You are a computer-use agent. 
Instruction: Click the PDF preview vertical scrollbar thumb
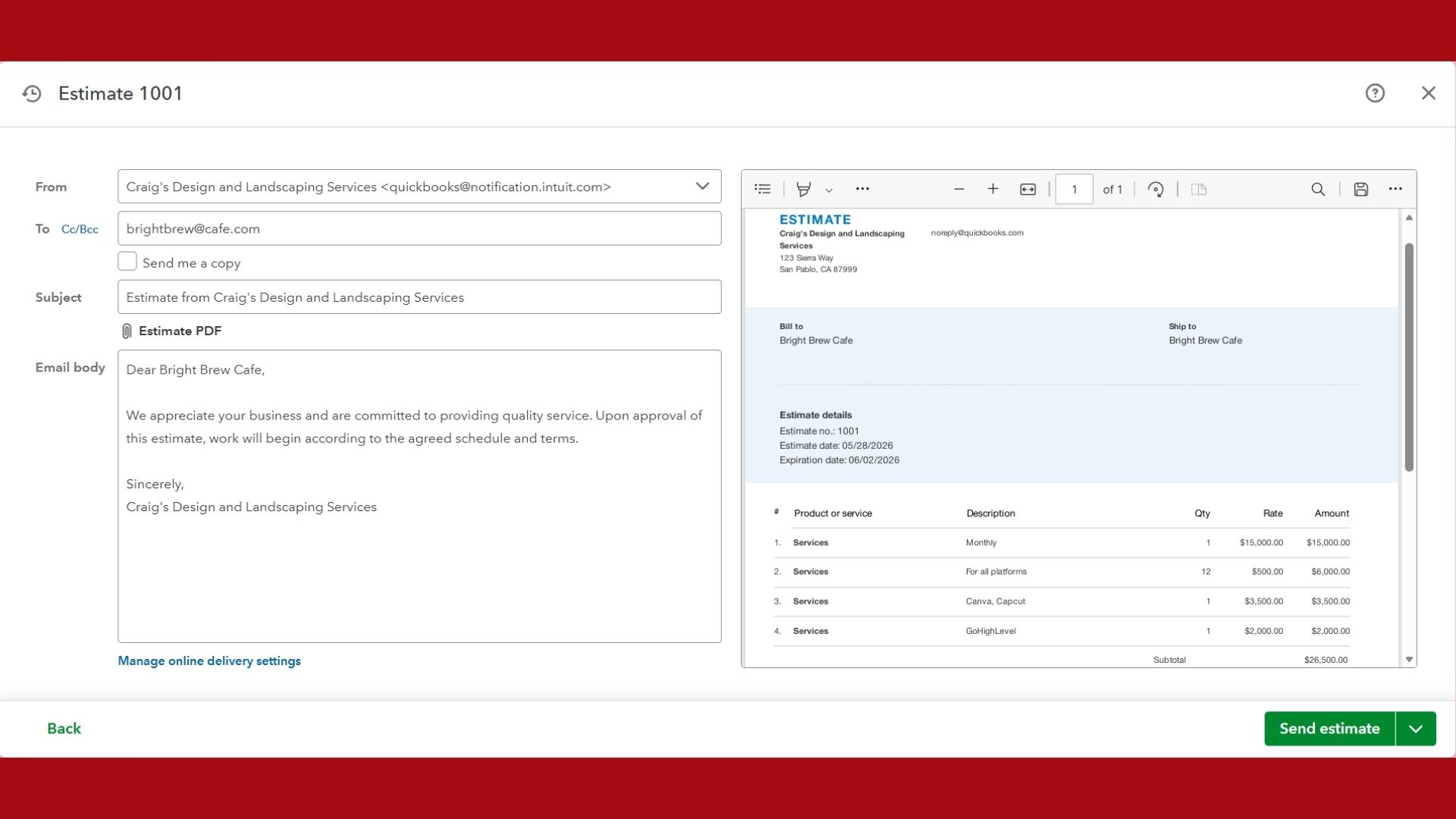pyautogui.click(x=1409, y=356)
